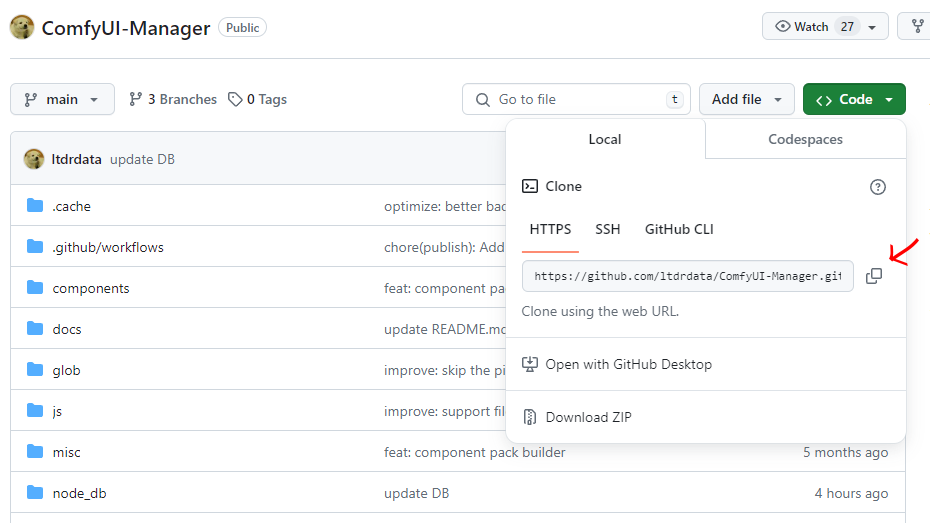Click 'improve: support fil' commit message

(445, 411)
